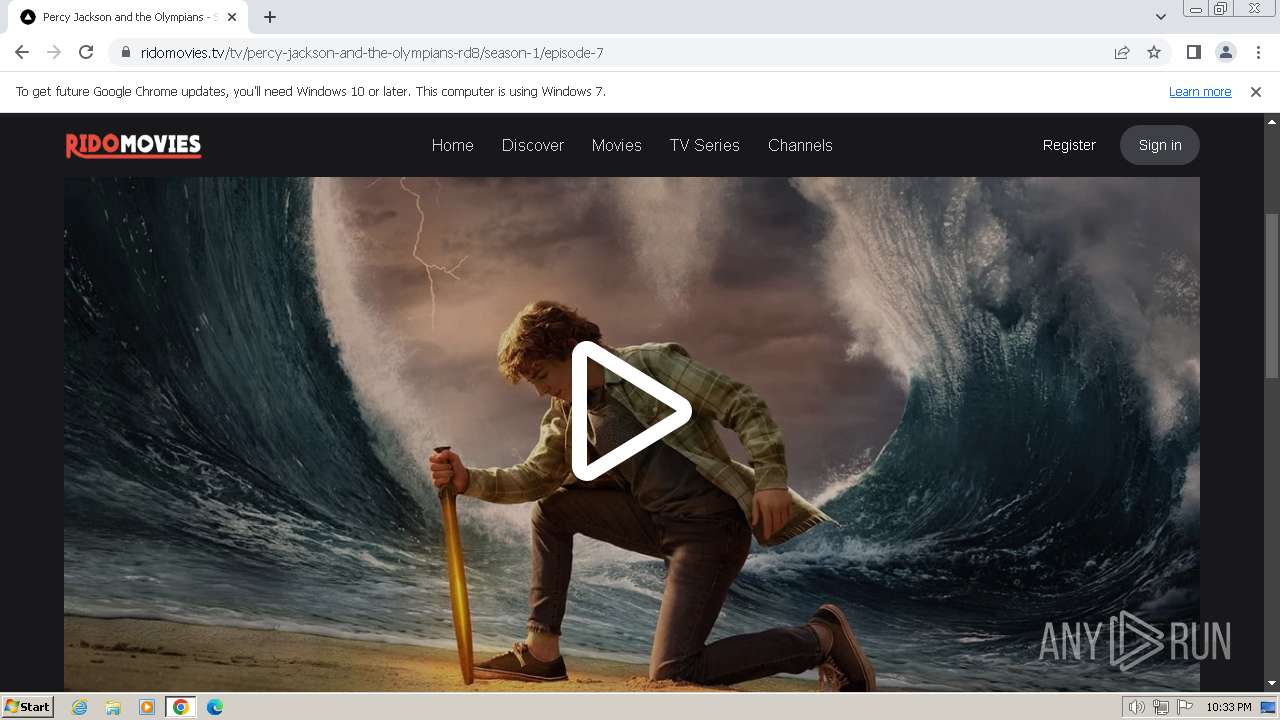Go forward to next page
Image resolution: width=1280 pixels, height=720 pixels.
54,52
